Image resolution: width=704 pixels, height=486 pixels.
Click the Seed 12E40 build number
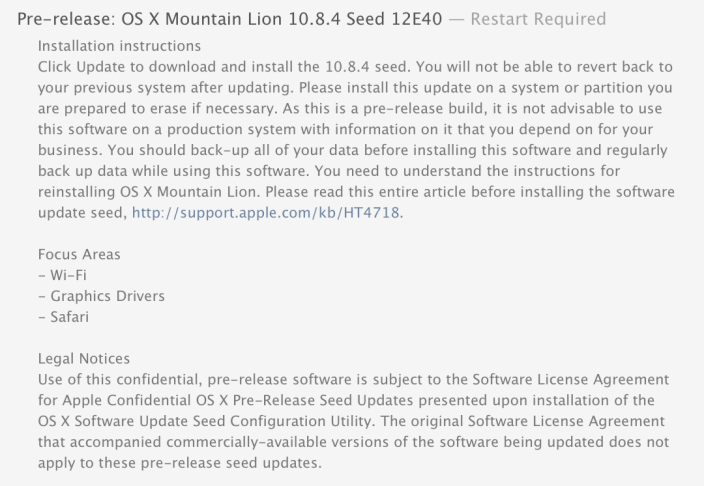(394, 19)
